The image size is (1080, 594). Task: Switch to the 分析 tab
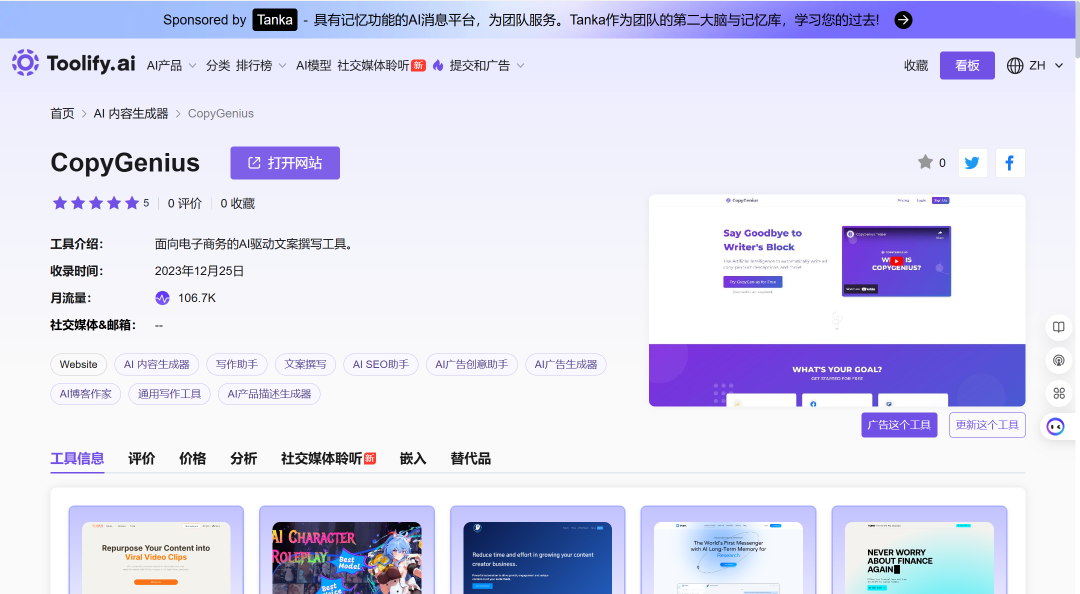[244, 459]
